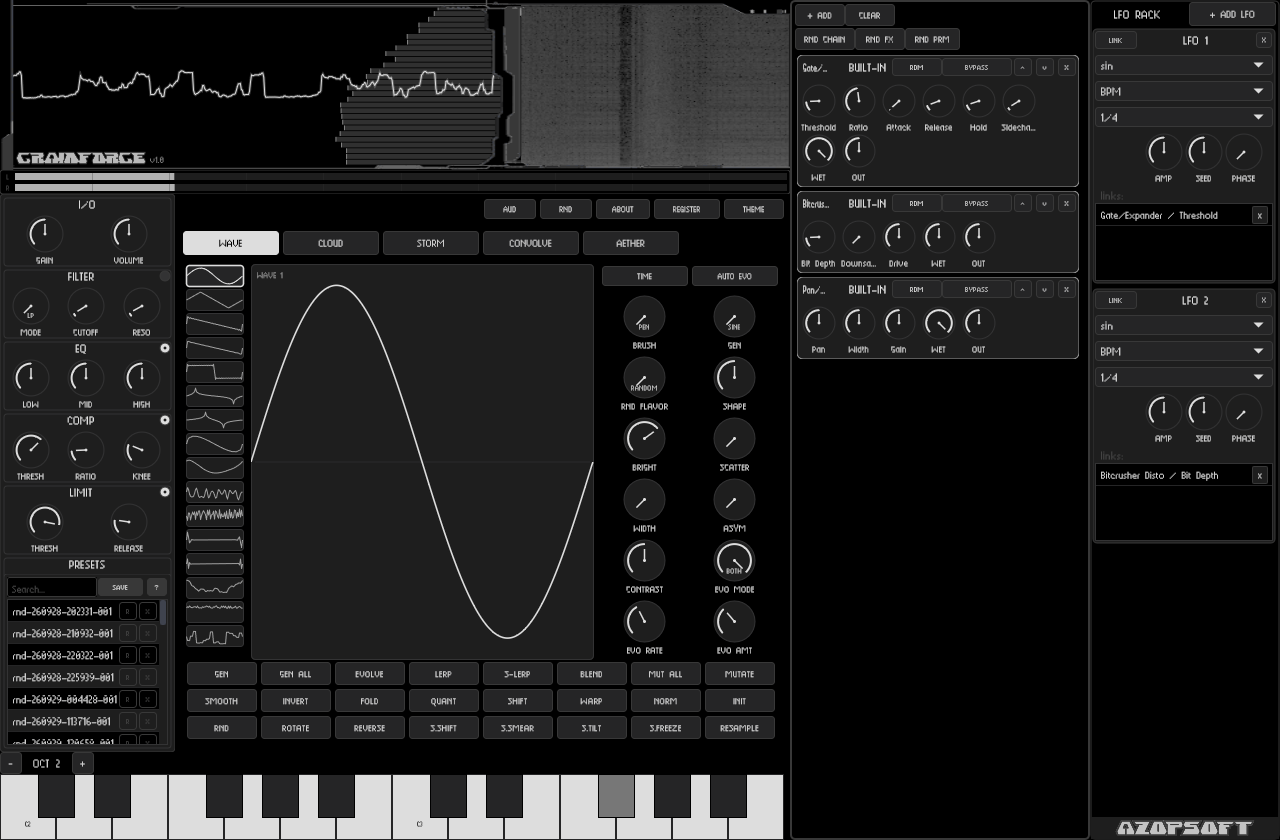
Task: Click the EVOLVE wave operation button
Action: click(x=369, y=674)
